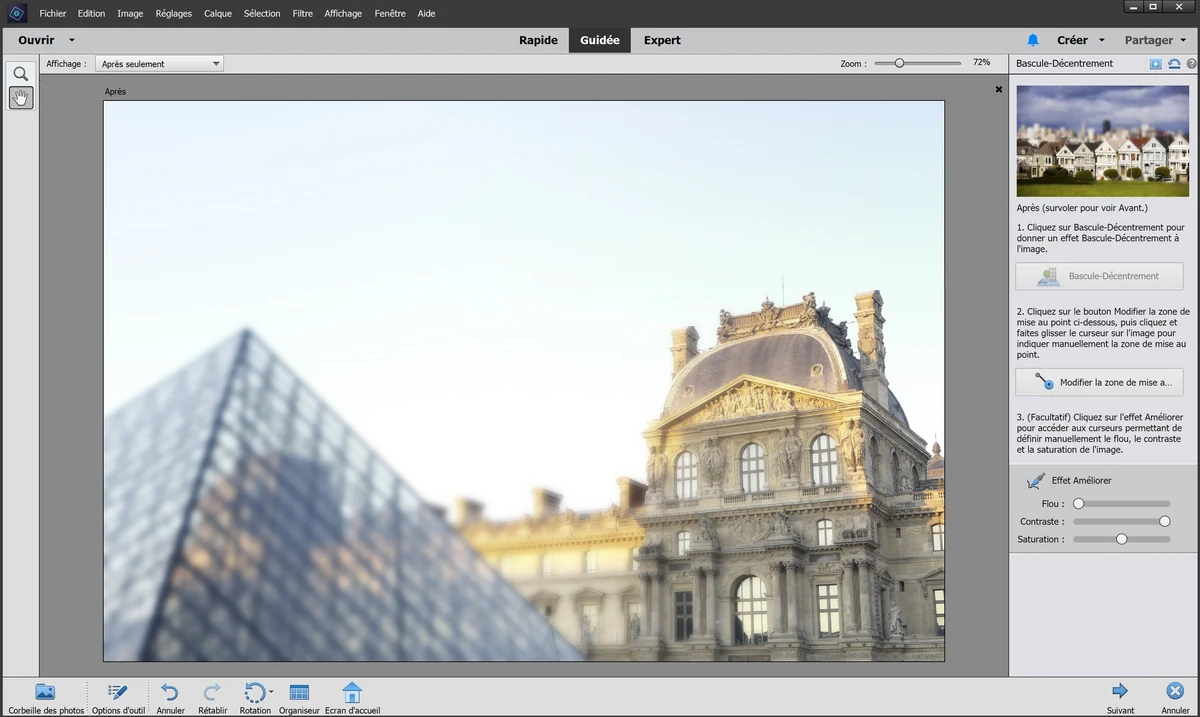The height and width of the screenshot is (717, 1200).
Task: Open help for Bascule-Décentrement
Action: pyautogui.click(x=1191, y=64)
